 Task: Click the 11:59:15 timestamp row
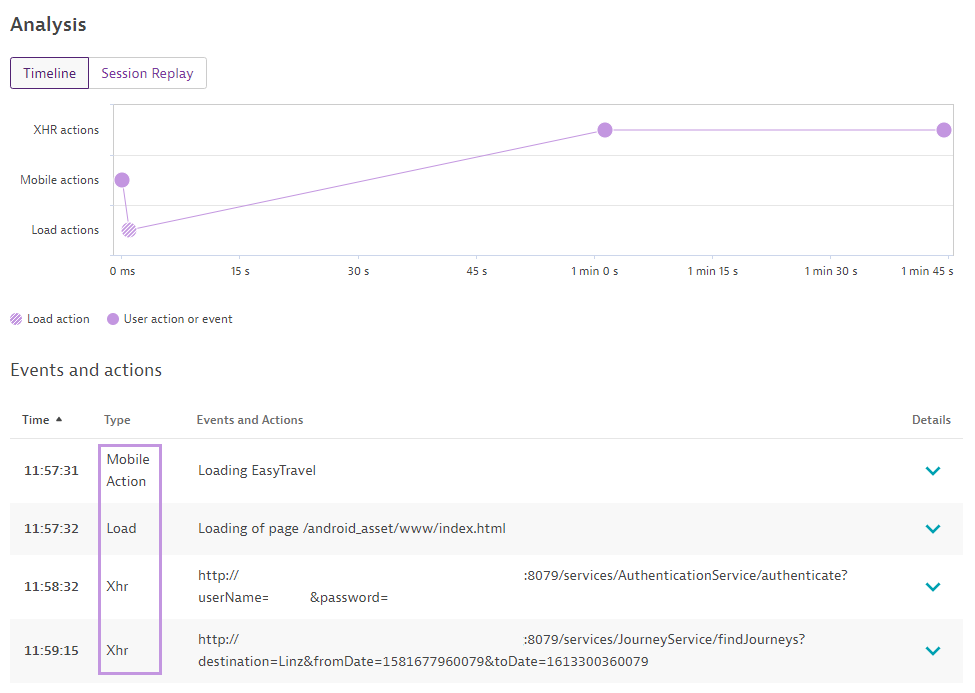51,651
